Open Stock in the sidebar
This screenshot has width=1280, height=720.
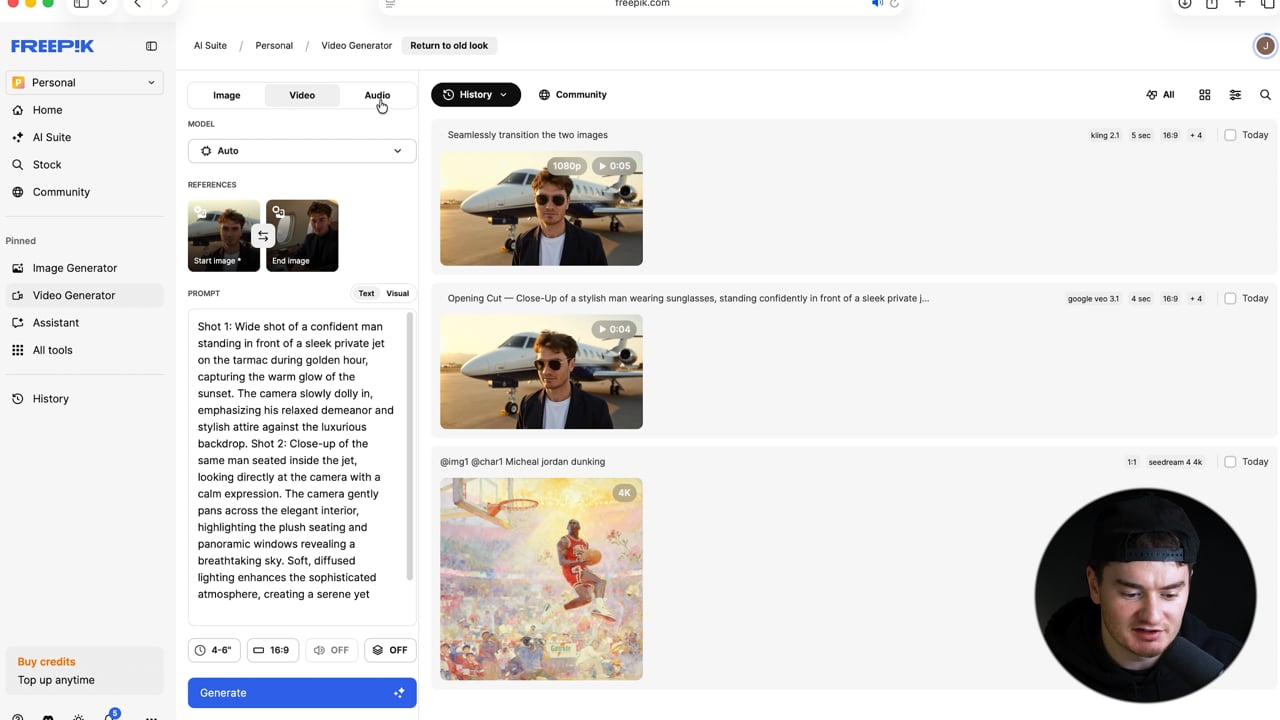click(x=47, y=164)
